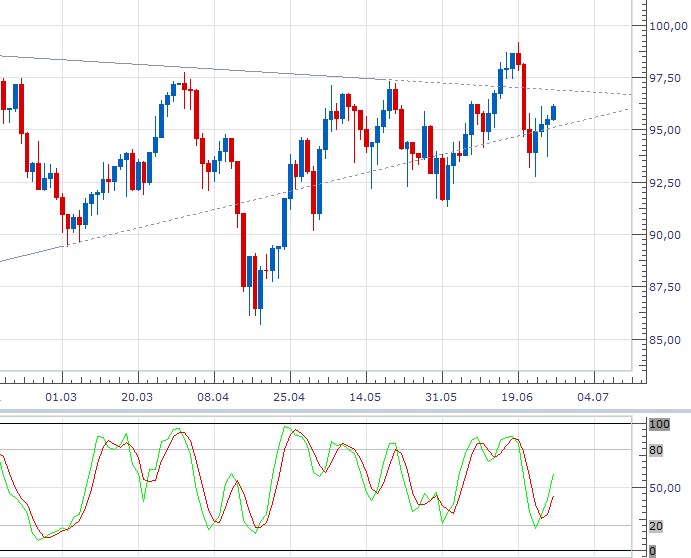This screenshot has height=558, width=691.
Task: Select the 31.05 date marker
Action: pos(441,397)
